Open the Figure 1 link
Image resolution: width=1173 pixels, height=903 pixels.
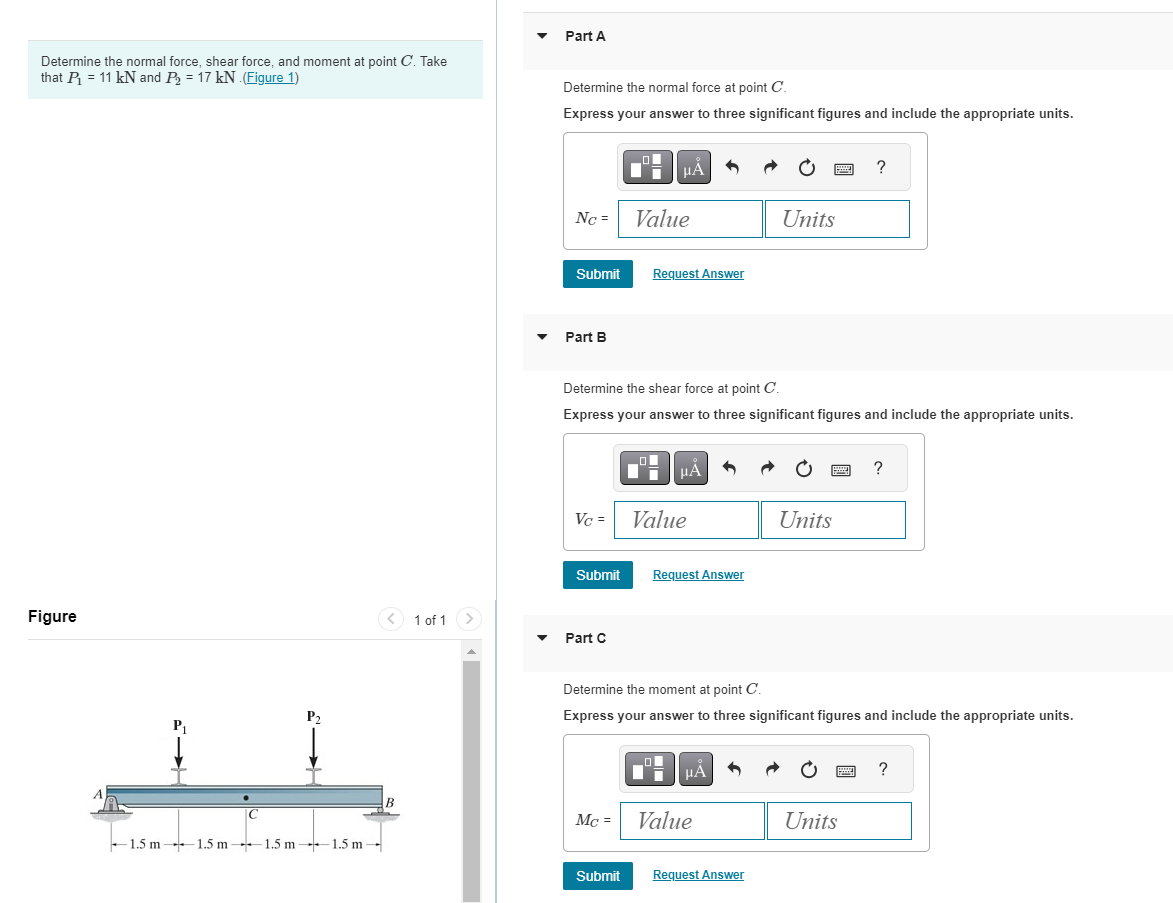pos(269,77)
